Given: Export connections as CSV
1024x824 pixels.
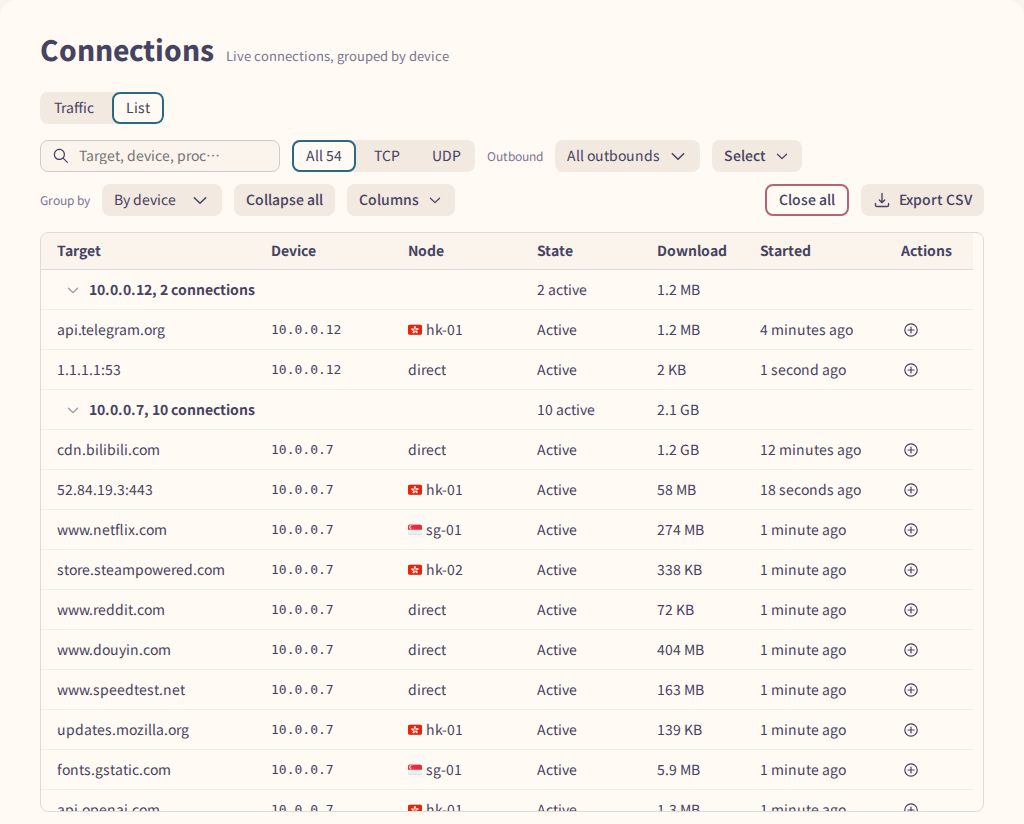Looking at the screenshot, I should coord(922,200).
